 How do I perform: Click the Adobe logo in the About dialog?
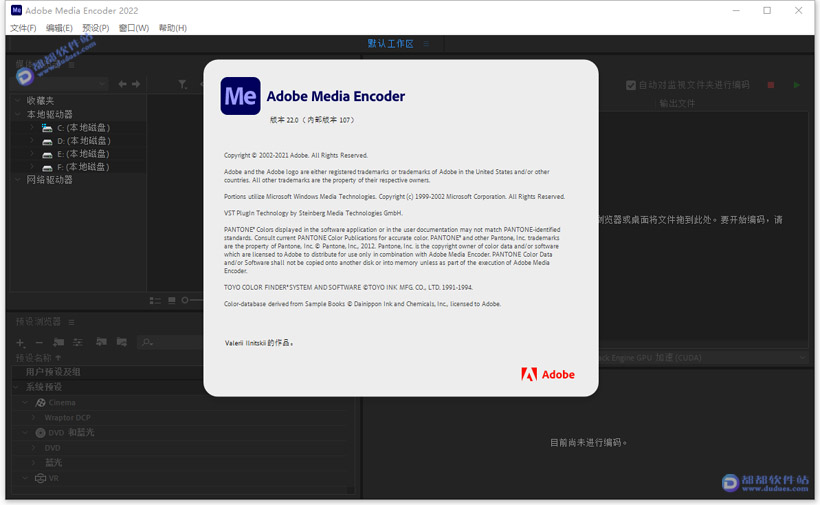tap(548, 374)
